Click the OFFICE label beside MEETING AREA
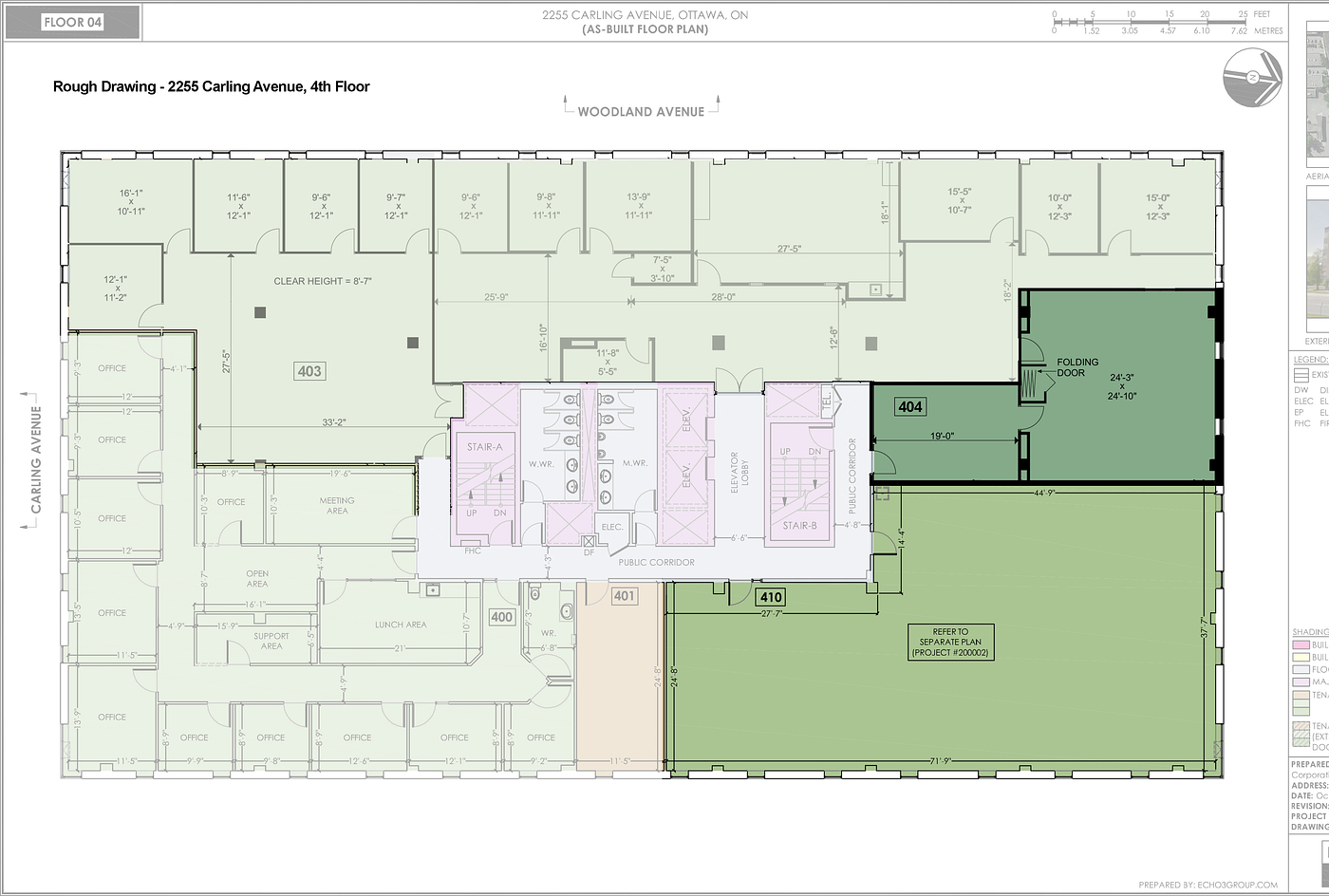Viewport: 1329px width, 896px height. [x=232, y=502]
